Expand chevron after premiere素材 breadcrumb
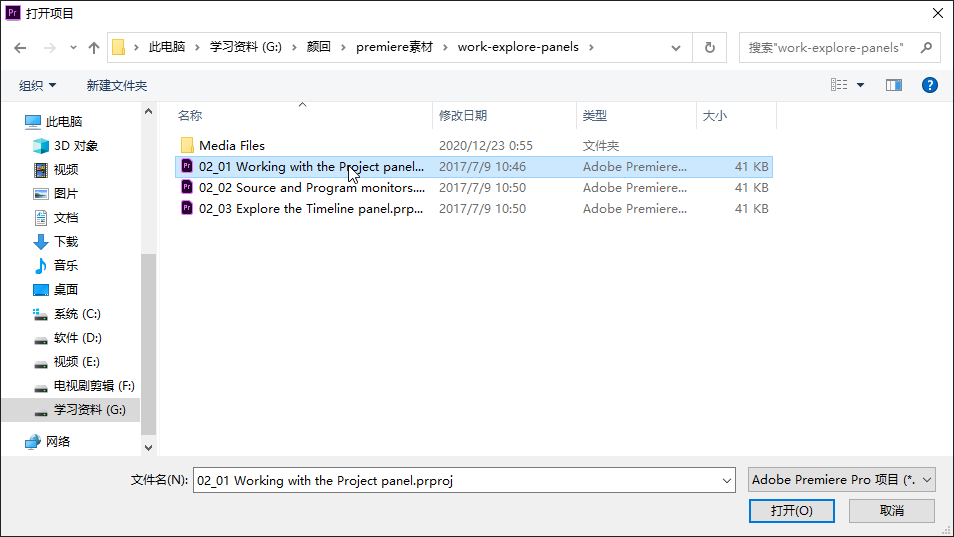Image resolution: width=954 pixels, height=537 pixels. (x=445, y=47)
